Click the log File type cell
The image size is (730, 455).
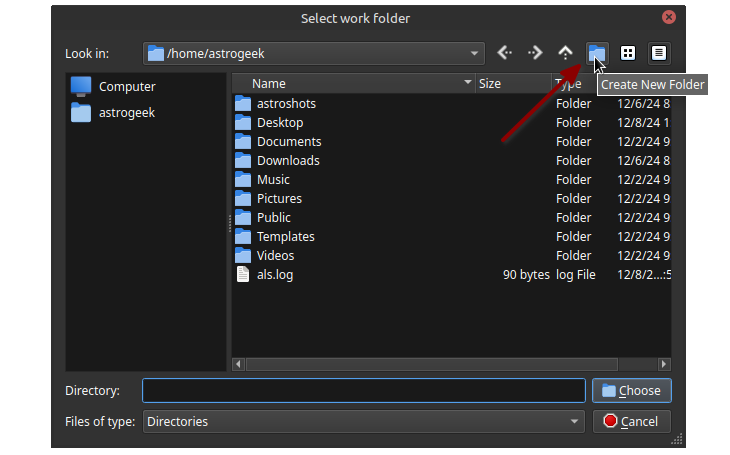pos(575,275)
